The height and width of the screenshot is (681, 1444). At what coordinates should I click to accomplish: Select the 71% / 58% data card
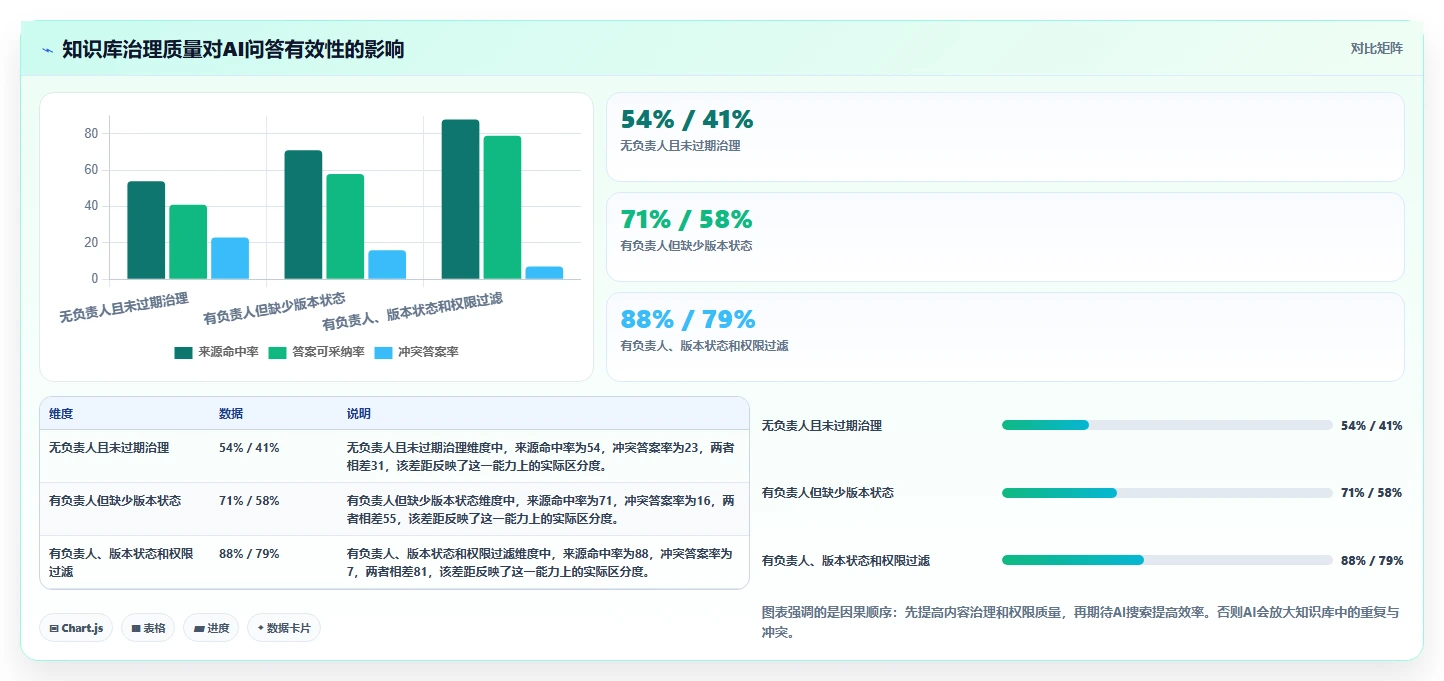tap(1005, 237)
